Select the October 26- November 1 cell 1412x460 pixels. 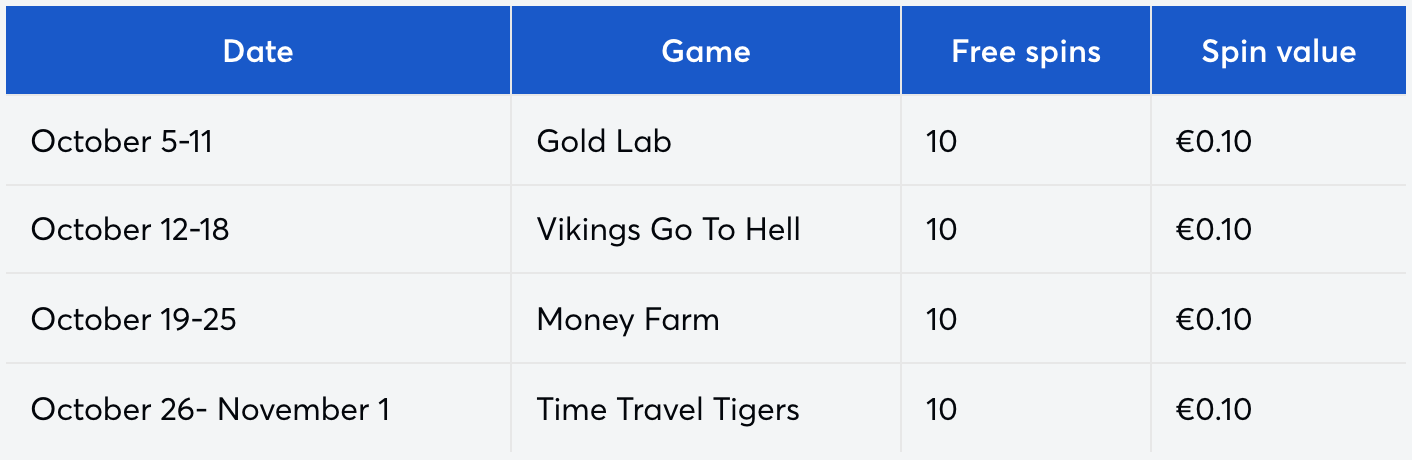[x=210, y=409]
